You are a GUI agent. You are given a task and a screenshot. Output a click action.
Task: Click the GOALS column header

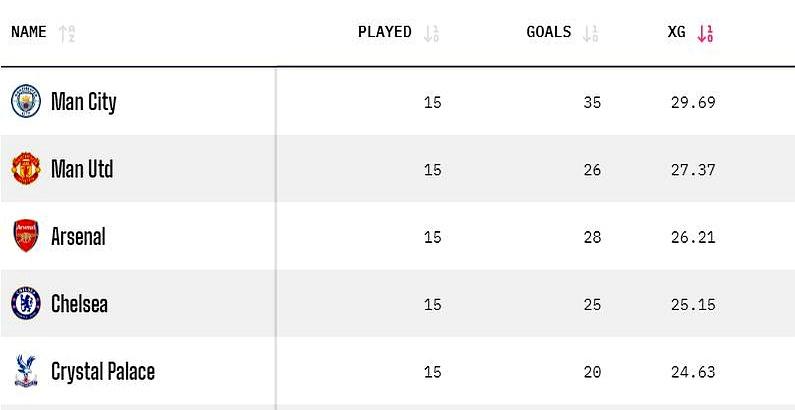[x=549, y=32]
